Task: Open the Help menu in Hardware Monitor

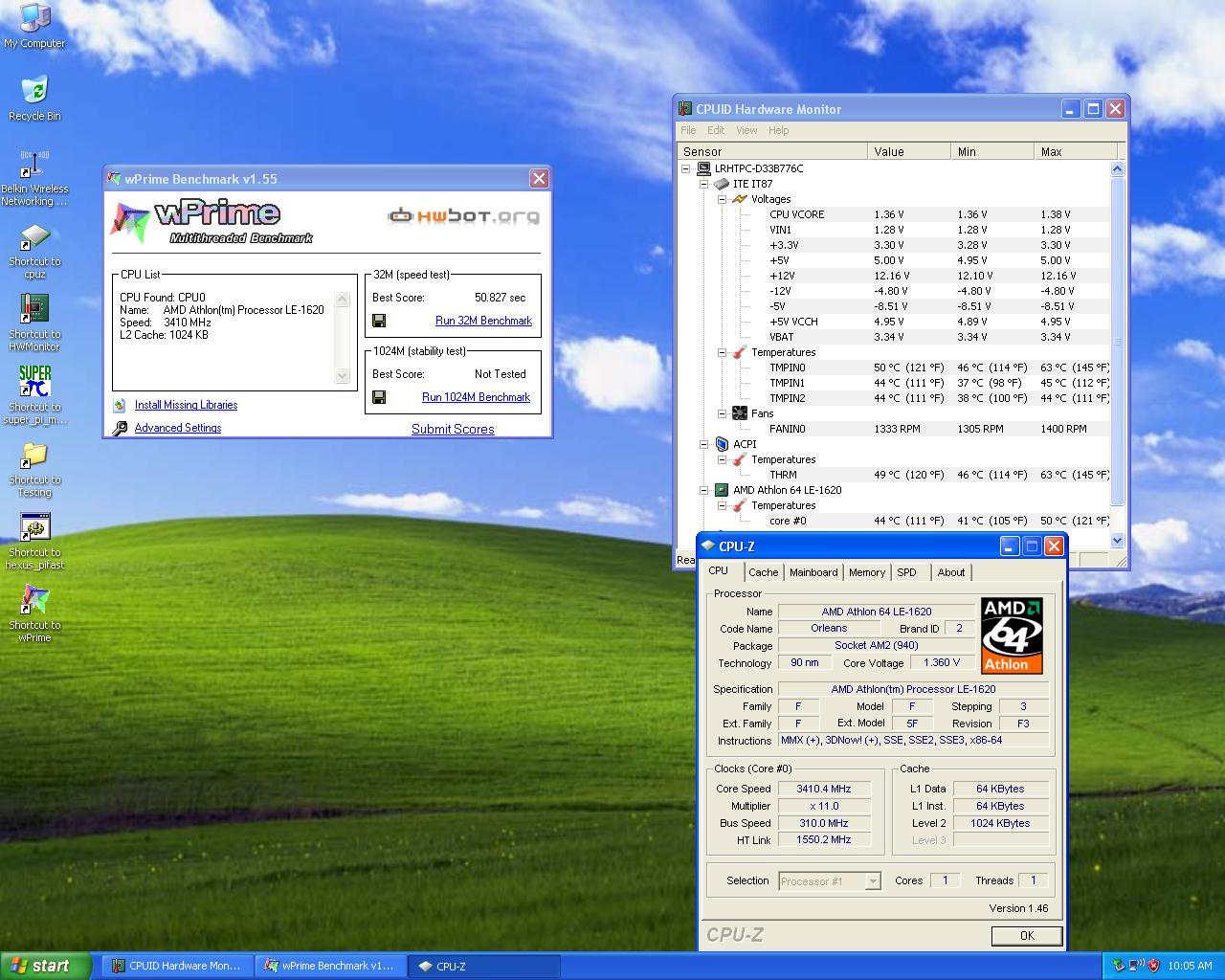Action: coord(779,130)
